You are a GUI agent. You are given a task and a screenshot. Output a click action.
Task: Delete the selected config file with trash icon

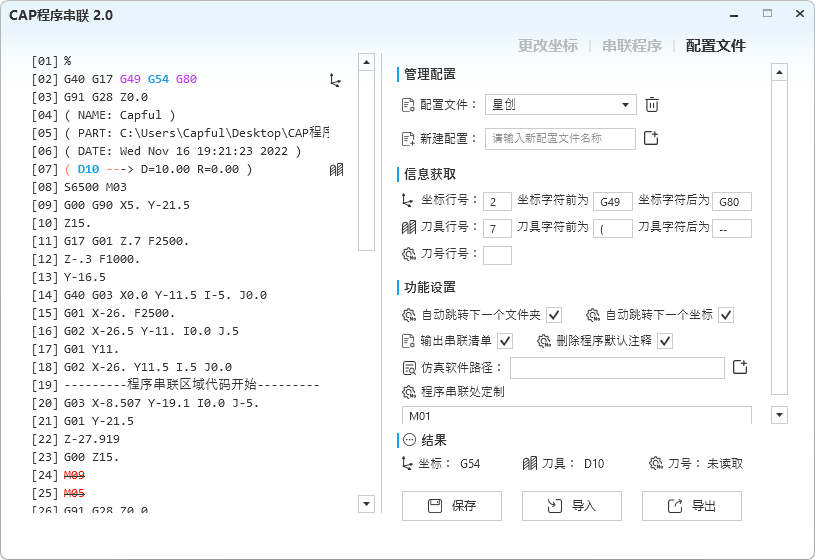(x=652, y=104)
